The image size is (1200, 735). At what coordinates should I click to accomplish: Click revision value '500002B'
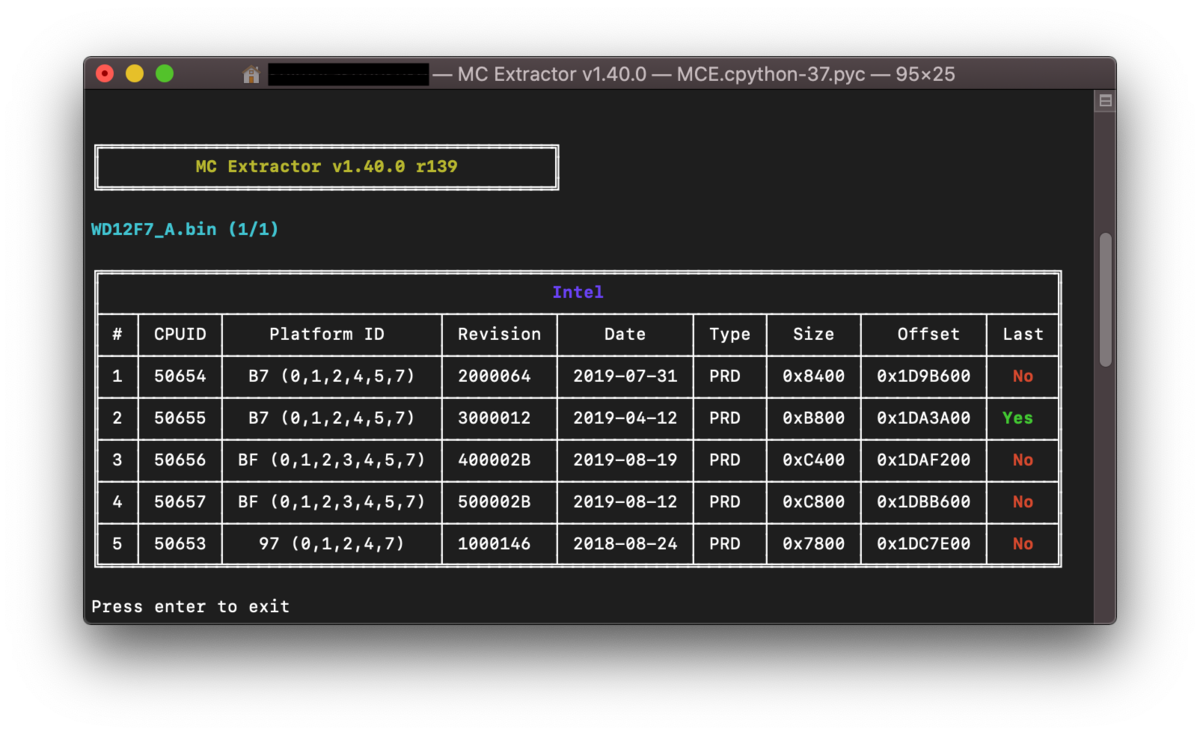(495, 502)
